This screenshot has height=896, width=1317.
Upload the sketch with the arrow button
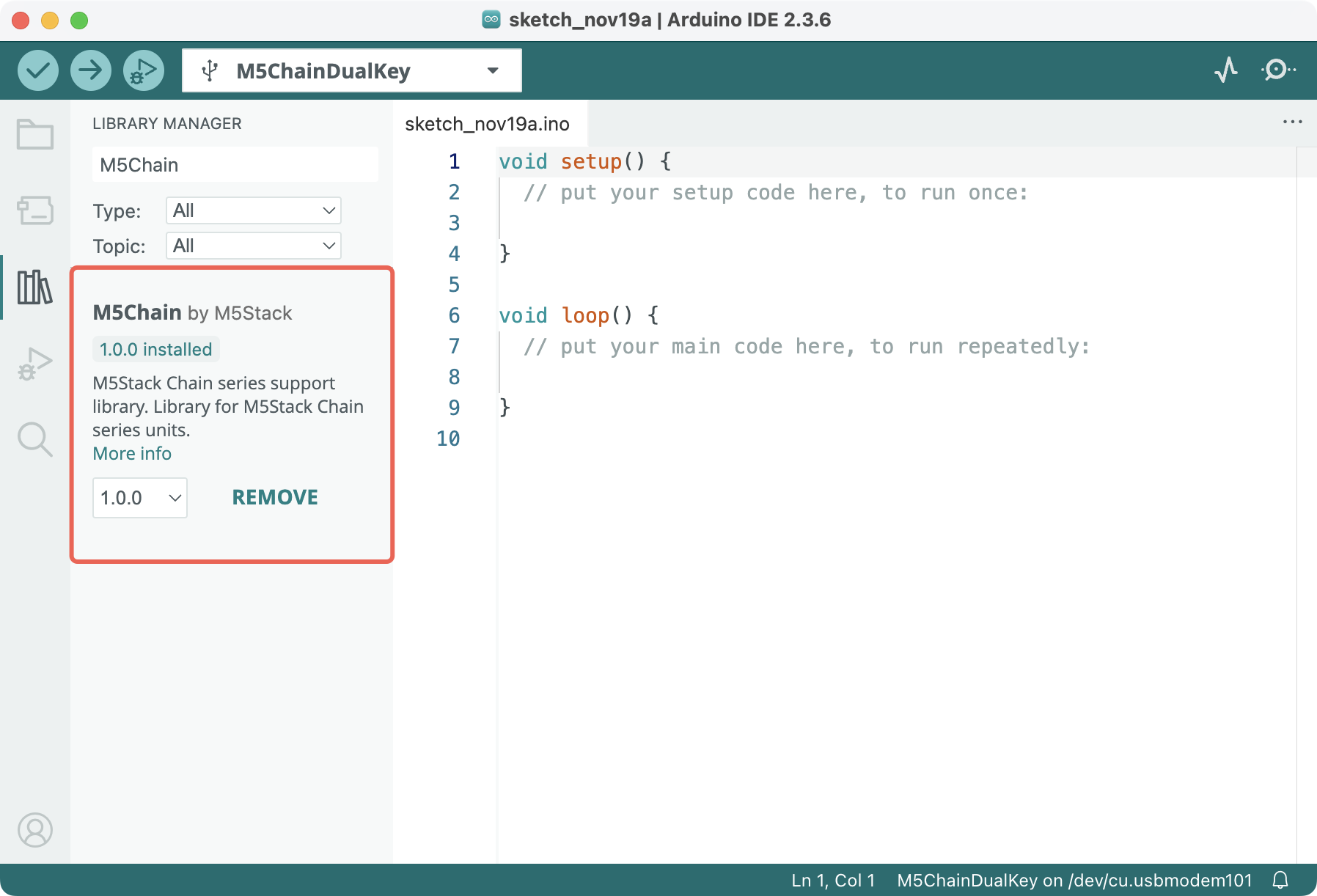point(91,71)
